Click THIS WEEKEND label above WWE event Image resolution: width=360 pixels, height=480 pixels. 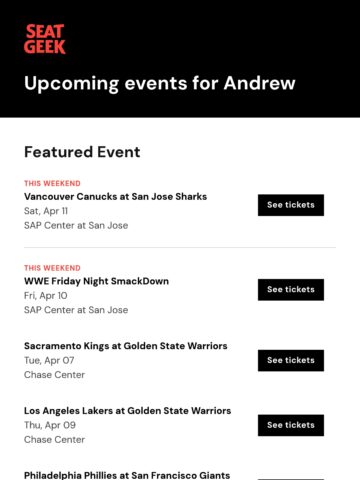click(52, 268)
